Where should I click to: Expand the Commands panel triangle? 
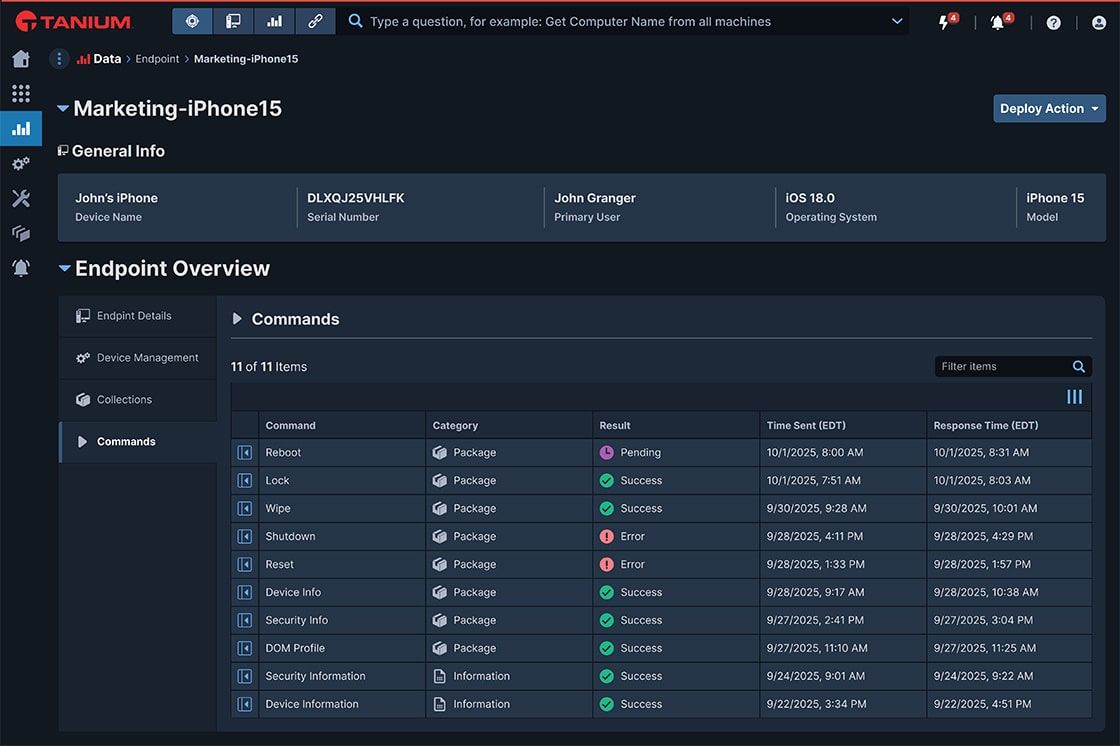[237, 319]
